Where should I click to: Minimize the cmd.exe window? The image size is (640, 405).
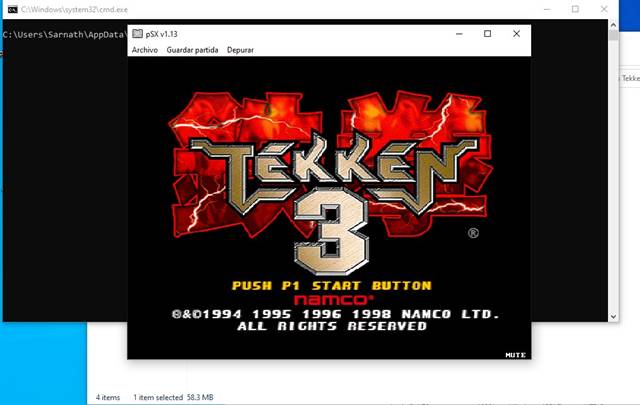547,9
